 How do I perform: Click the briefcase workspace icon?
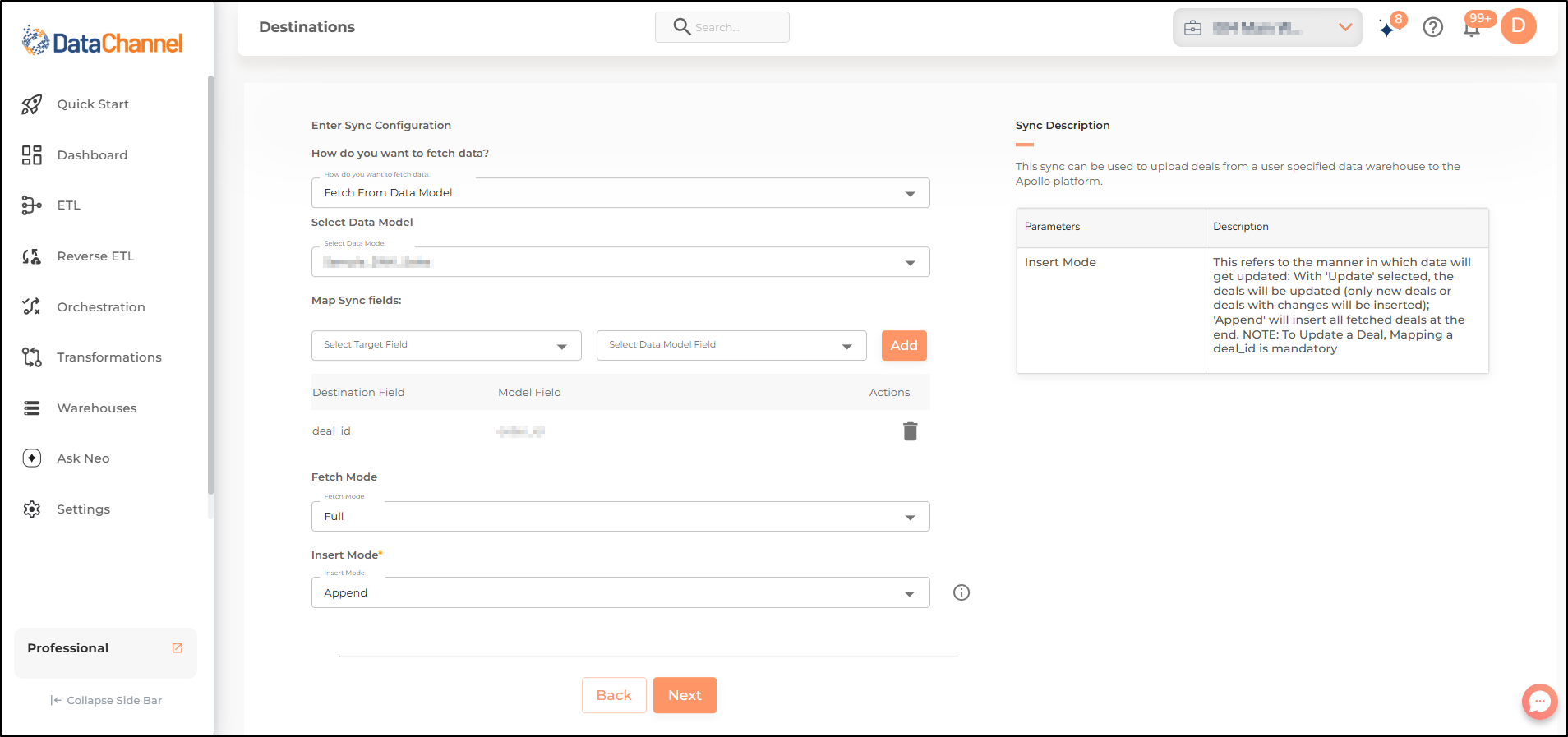point(1192,28)
